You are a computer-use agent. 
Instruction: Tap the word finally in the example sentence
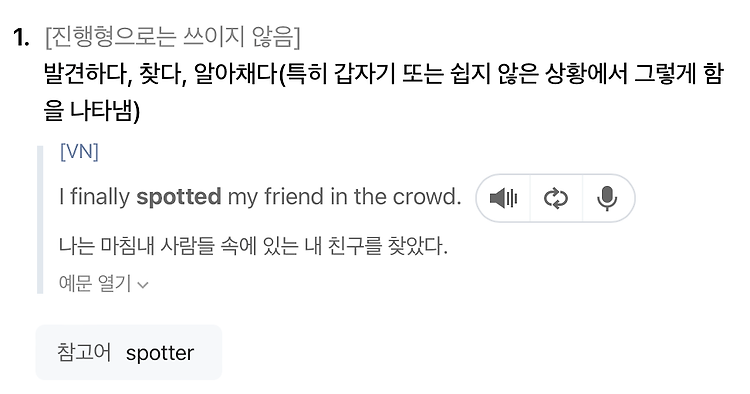tap(100, 197)
